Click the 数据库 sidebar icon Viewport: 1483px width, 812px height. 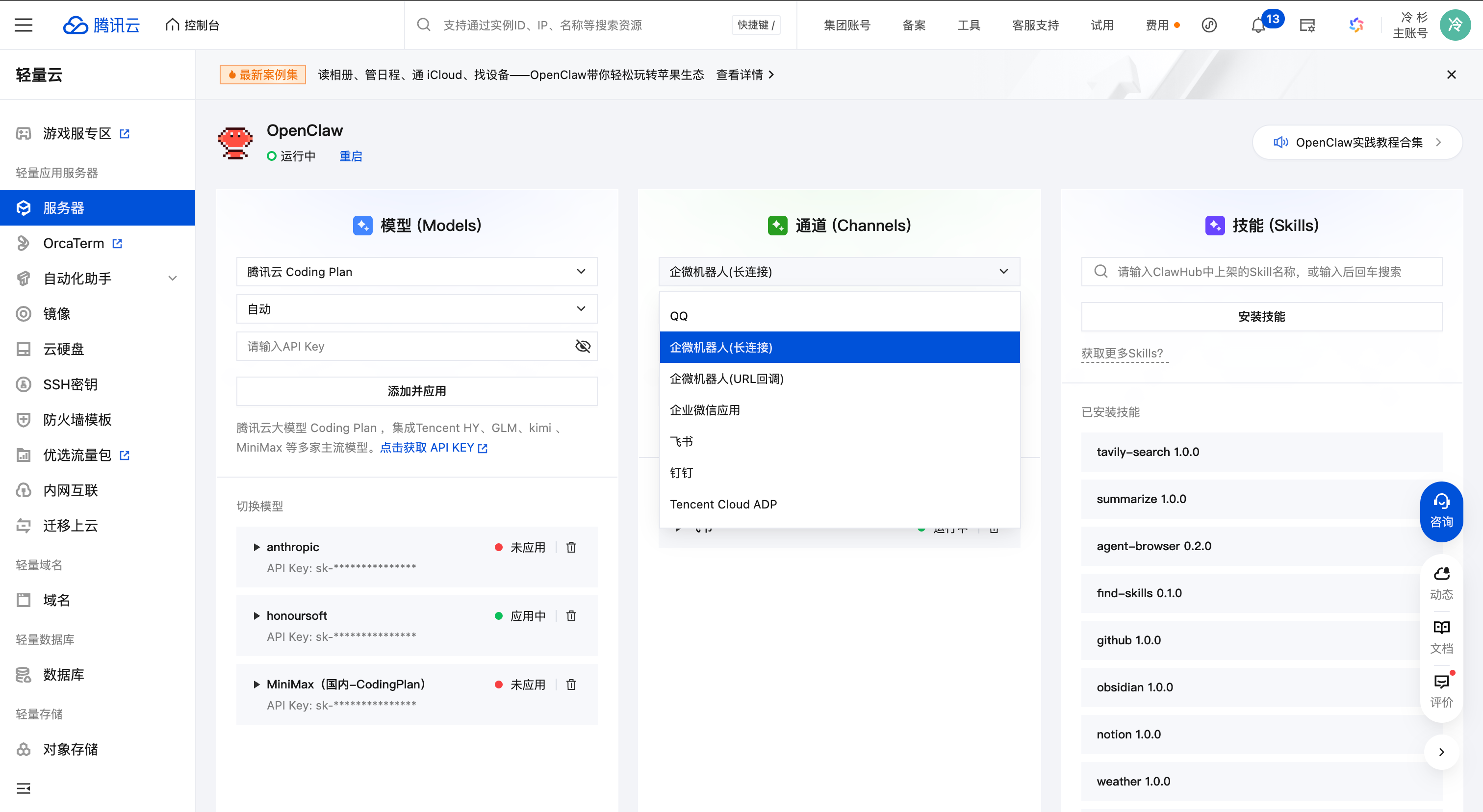click(23, 675)
